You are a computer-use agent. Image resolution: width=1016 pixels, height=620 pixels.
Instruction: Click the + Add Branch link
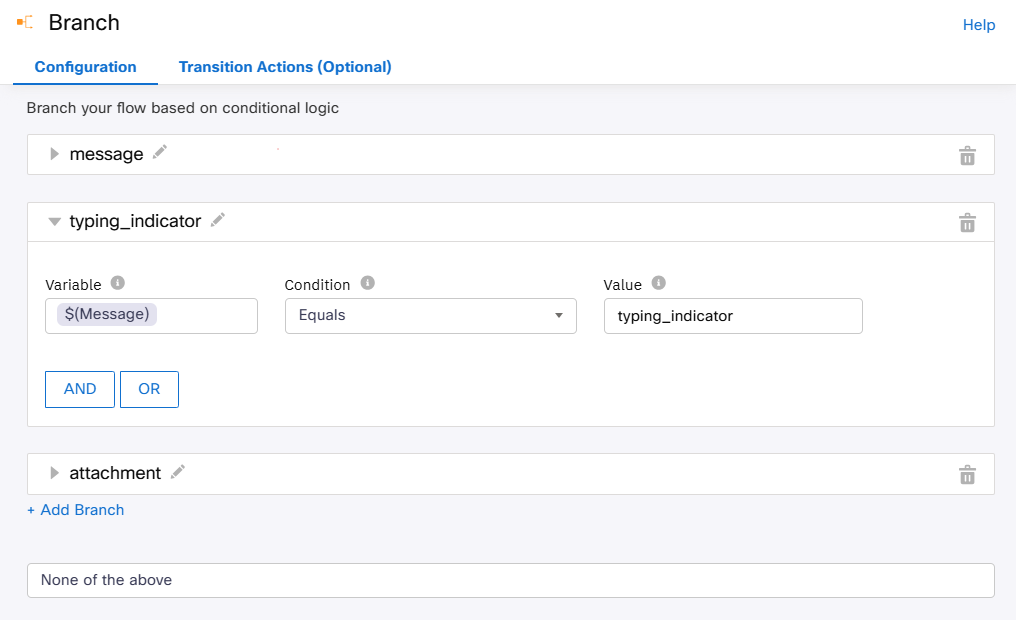coord(76,510)
